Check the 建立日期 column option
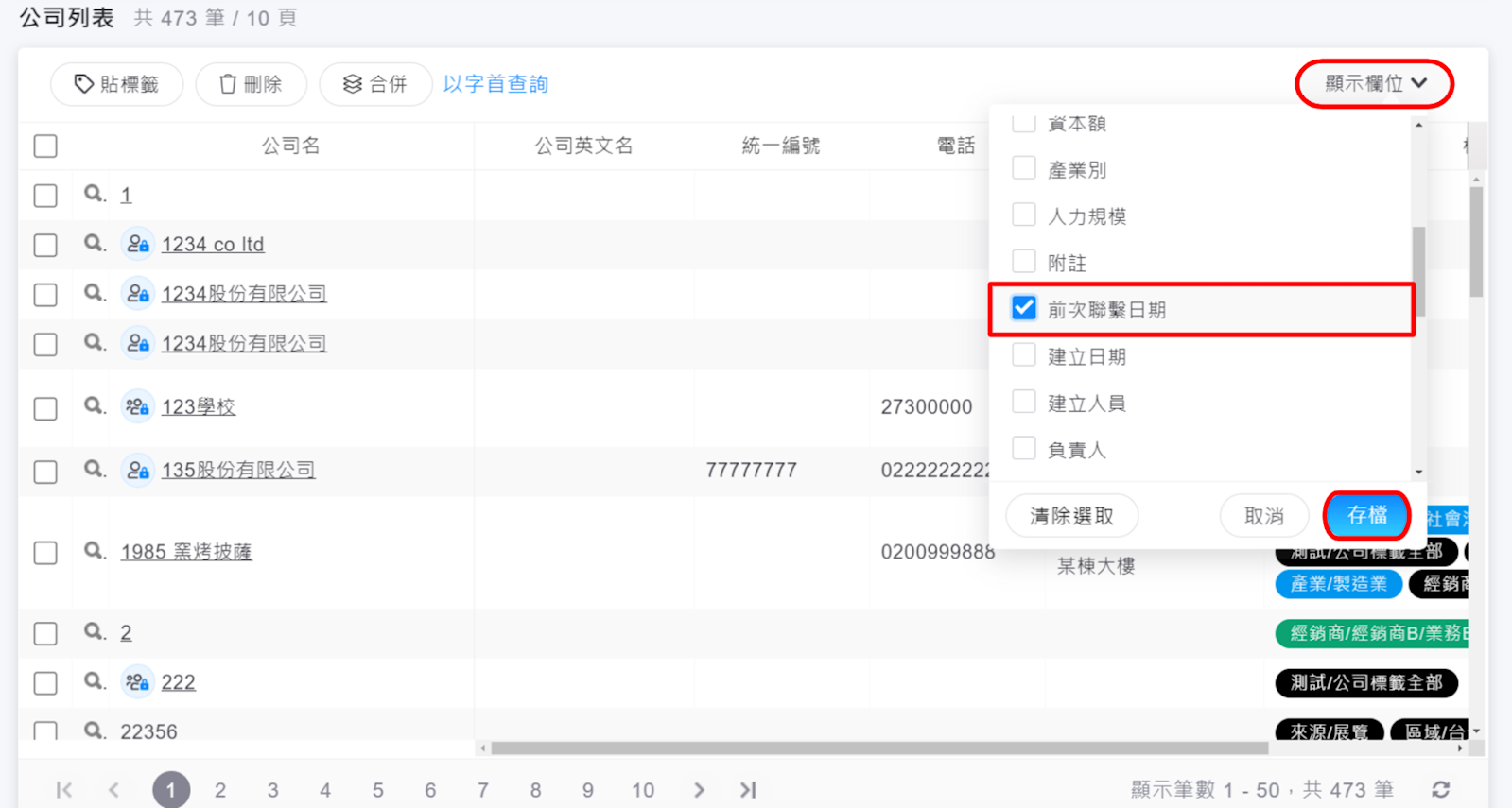 [x=1024, y=355]
